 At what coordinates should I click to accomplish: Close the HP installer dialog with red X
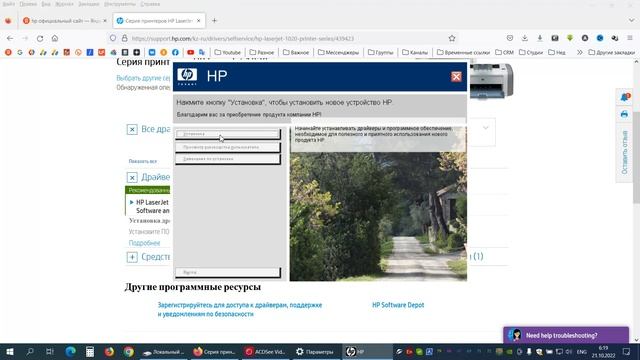(x=456, y=77)
